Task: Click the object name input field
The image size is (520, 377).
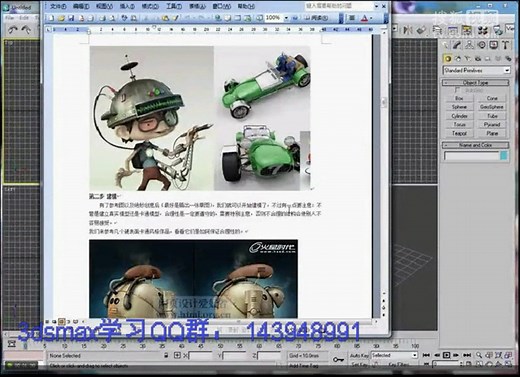Action: click(472, 156)
